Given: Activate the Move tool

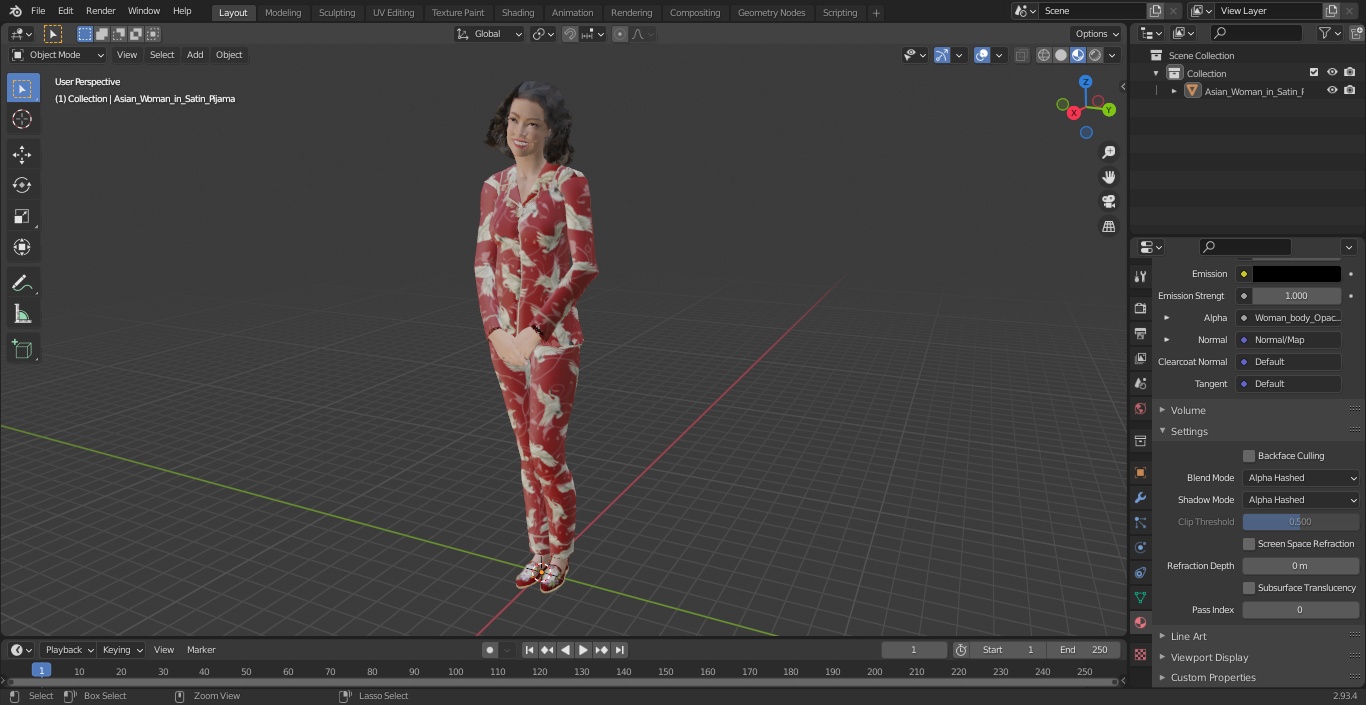Looking at the screenshot, I should pyautogui.click(x=22, y=155).
